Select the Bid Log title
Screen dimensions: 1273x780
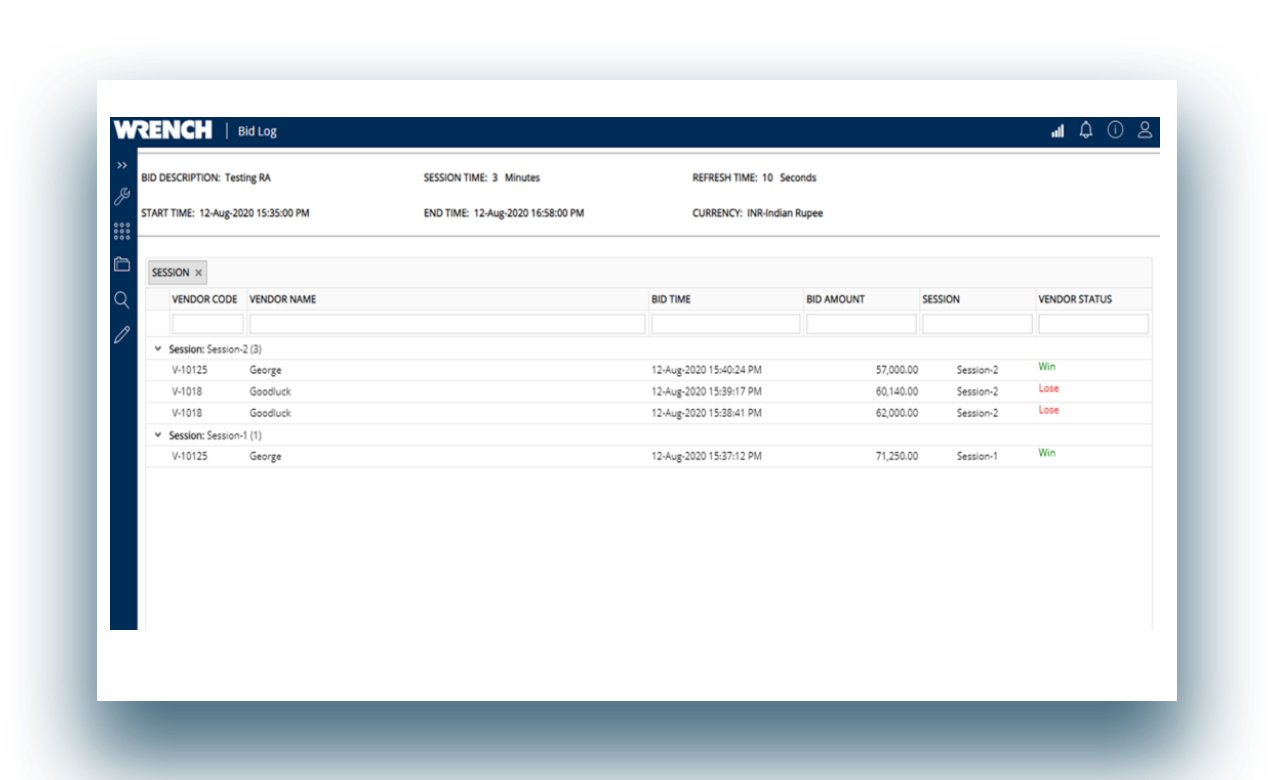click(x=257, y=131)
